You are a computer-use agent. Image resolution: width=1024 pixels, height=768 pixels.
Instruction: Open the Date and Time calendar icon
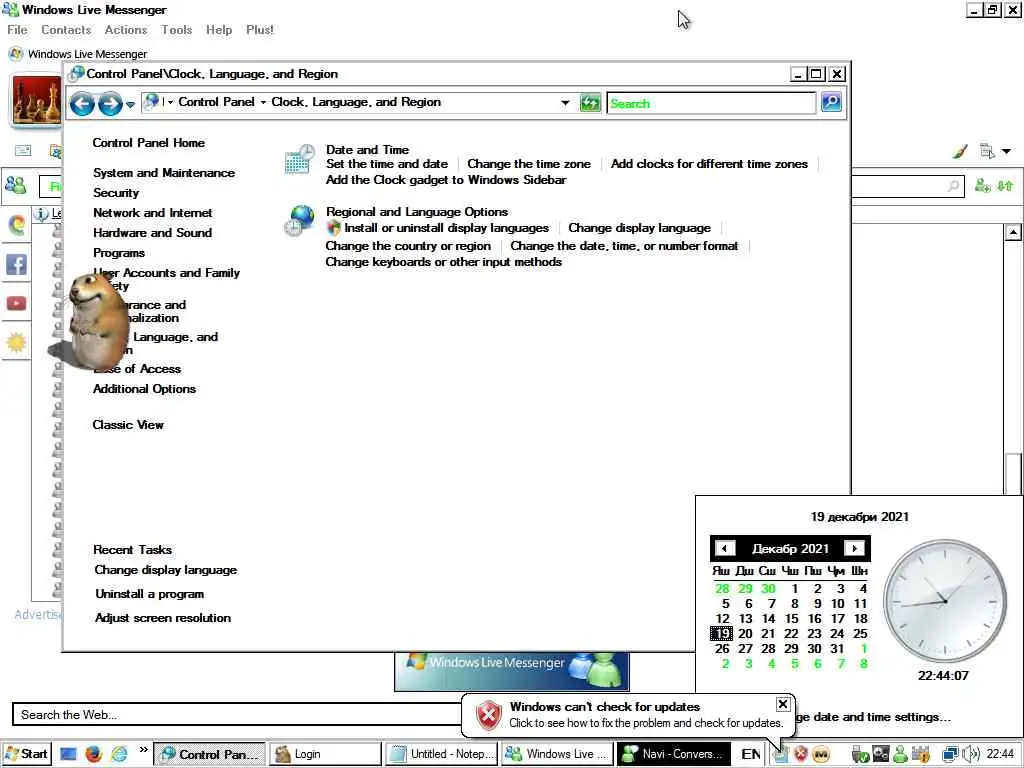[300, 159]
